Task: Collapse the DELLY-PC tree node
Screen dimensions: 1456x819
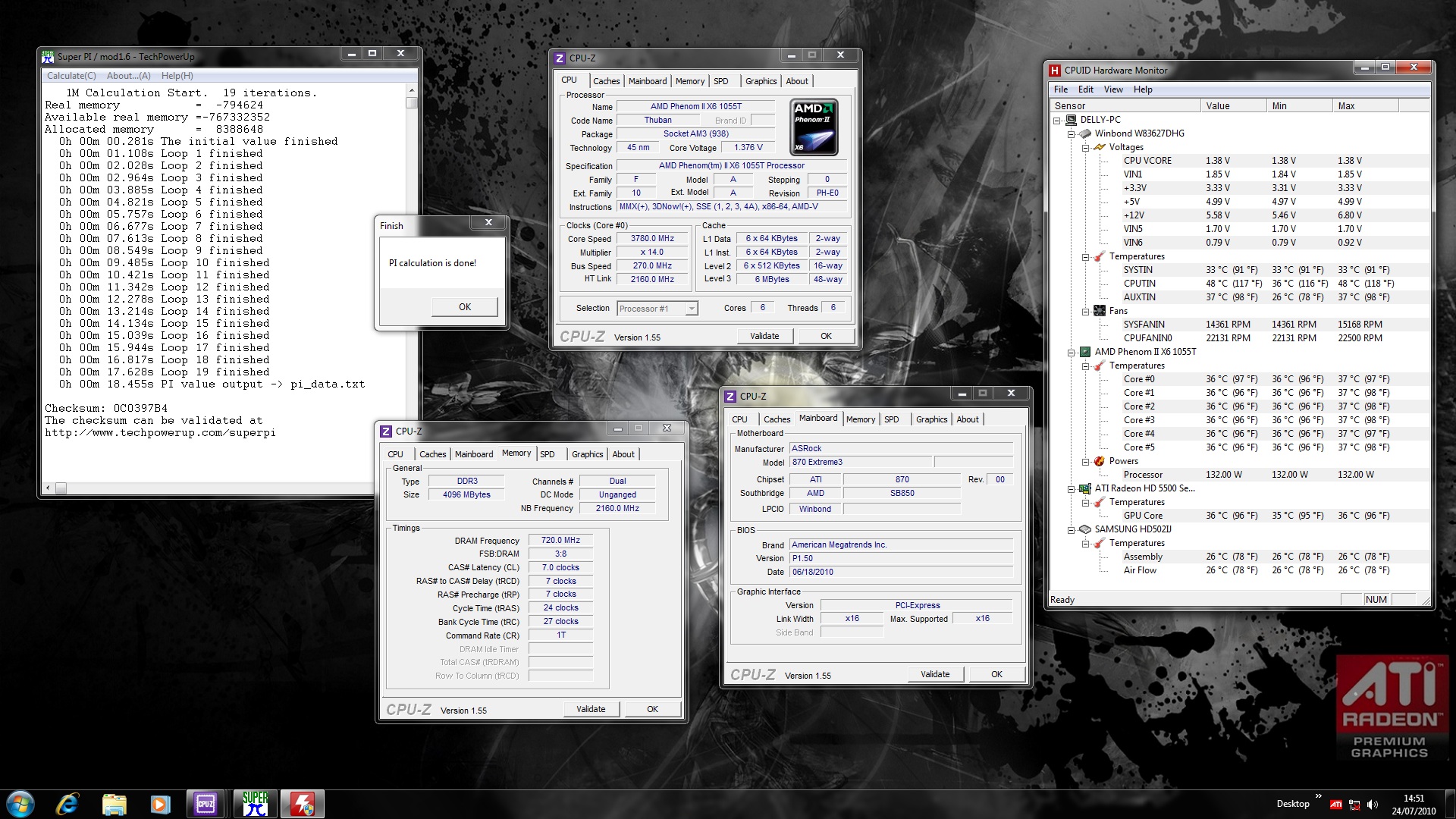Action: (1057, 120)
